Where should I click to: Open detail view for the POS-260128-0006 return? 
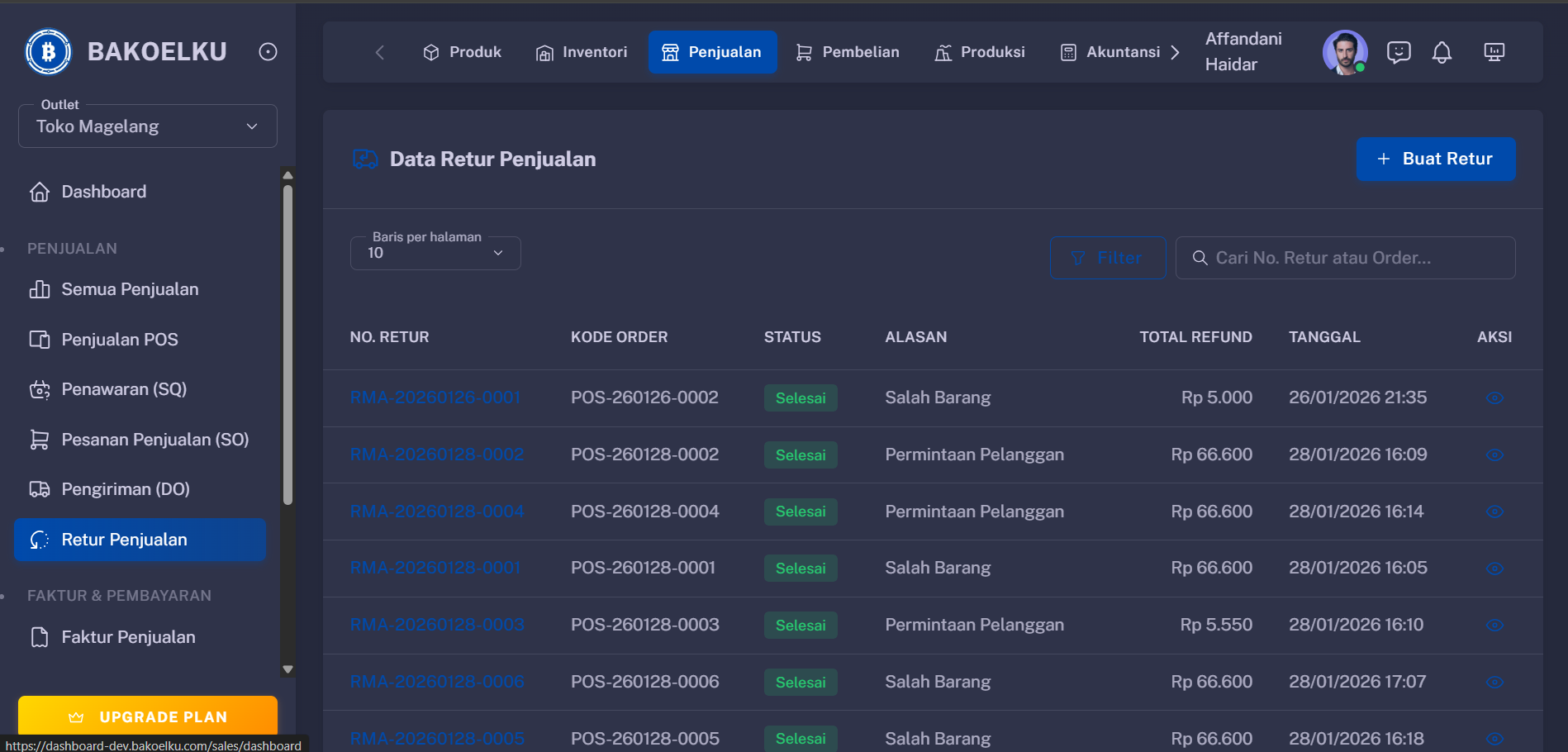[x=1495, y=682]
